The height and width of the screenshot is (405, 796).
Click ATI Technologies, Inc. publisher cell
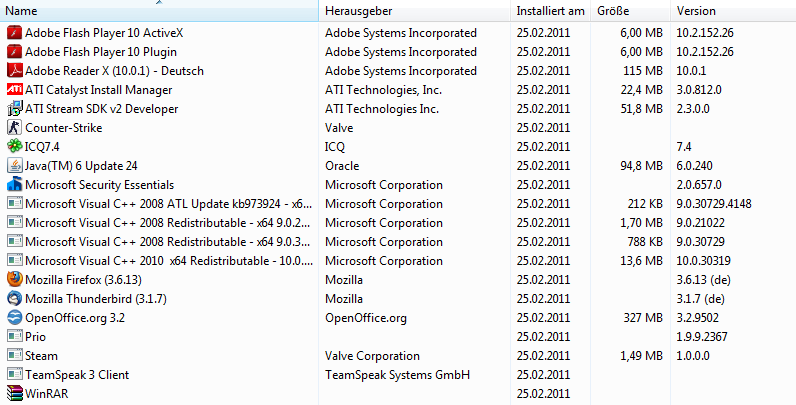click(383, 90)
